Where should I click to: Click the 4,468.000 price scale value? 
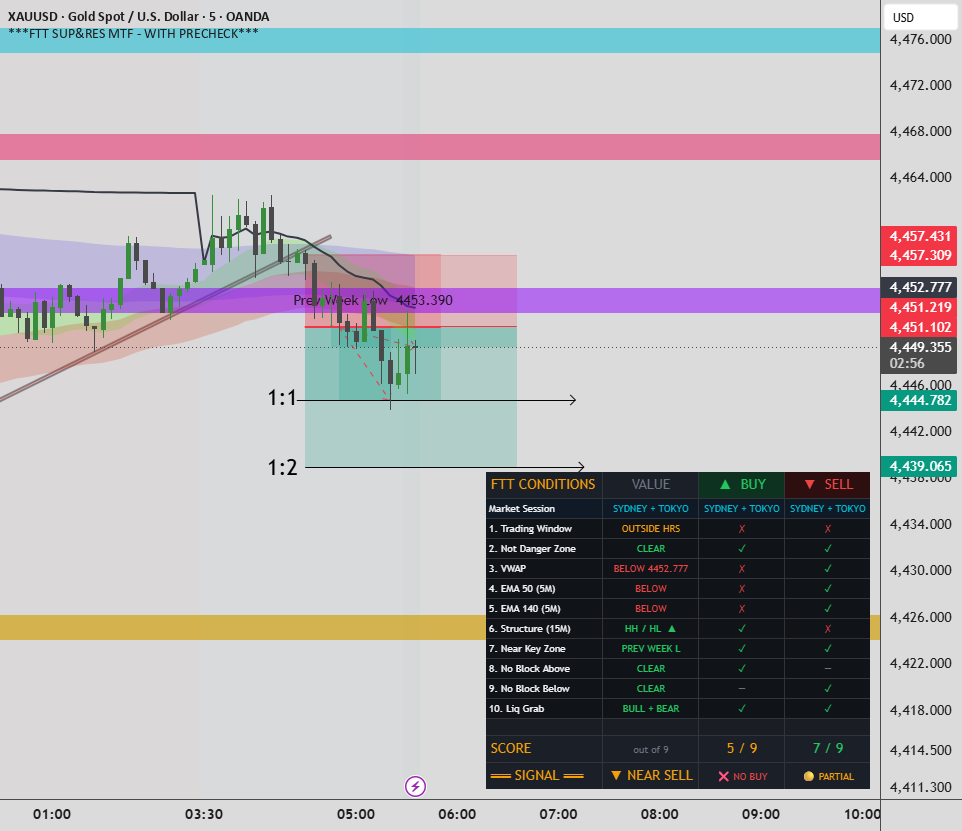(920, 131)
